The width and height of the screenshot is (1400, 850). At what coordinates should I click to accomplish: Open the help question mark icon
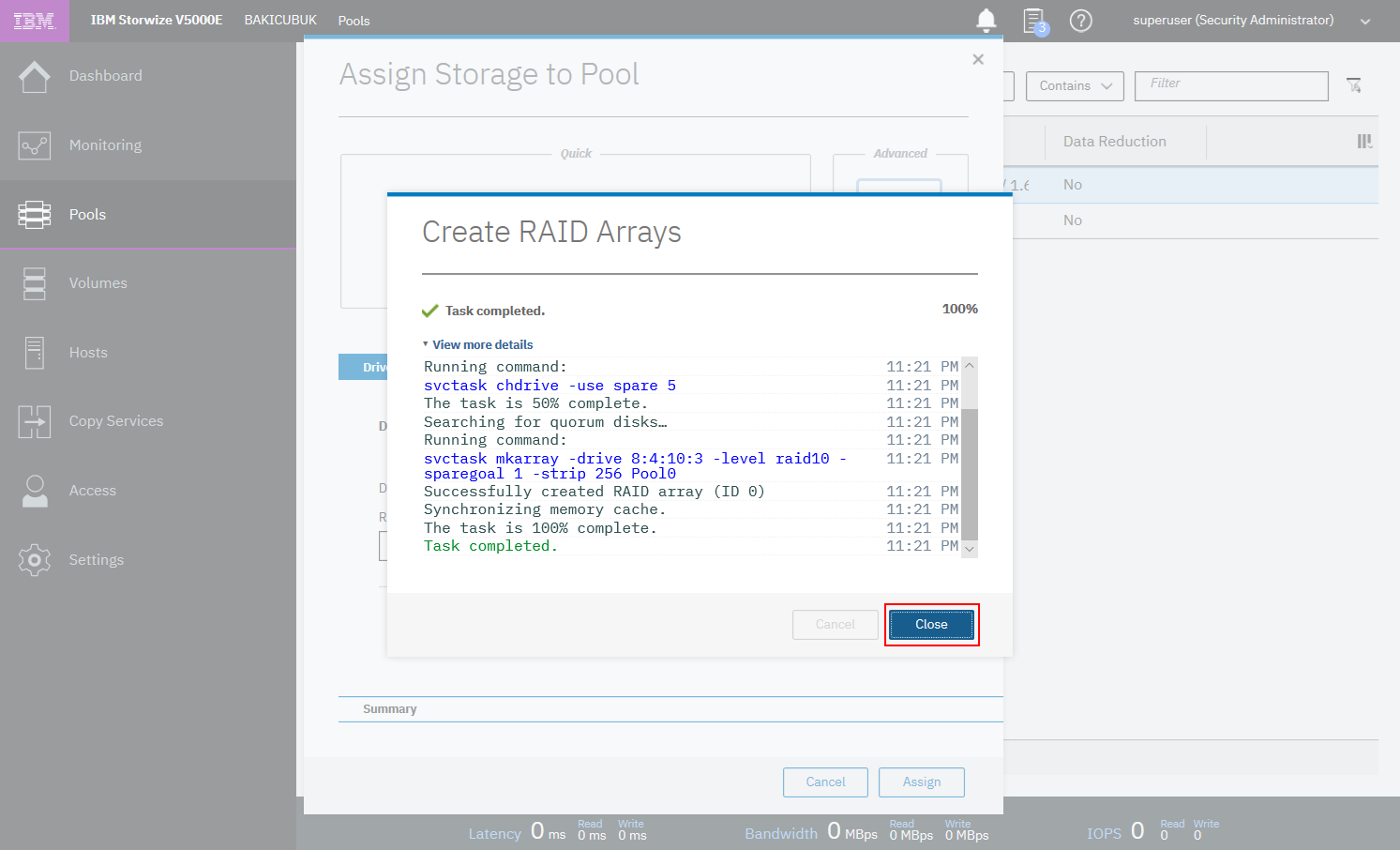1081,21
